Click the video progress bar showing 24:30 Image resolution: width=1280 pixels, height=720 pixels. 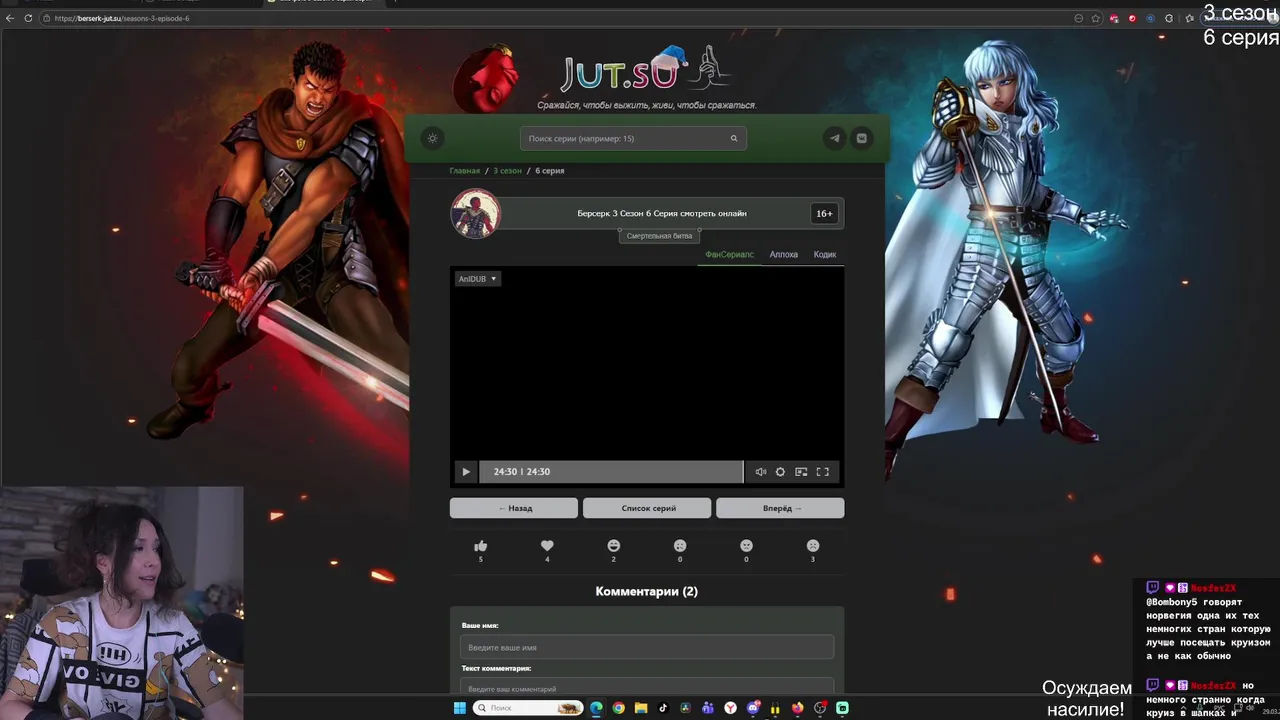pyautogui.click(x=611, y=472)
